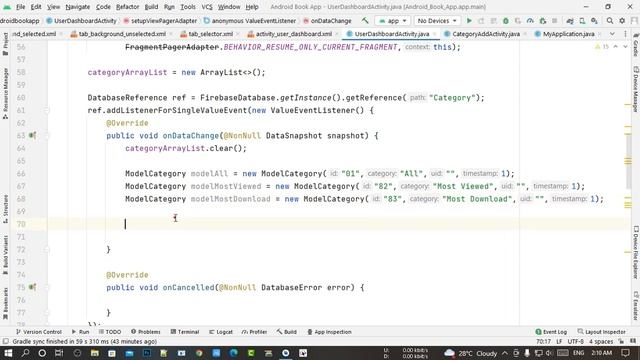
Task: Open the No Devices selector dropdown
Action: 437,20
